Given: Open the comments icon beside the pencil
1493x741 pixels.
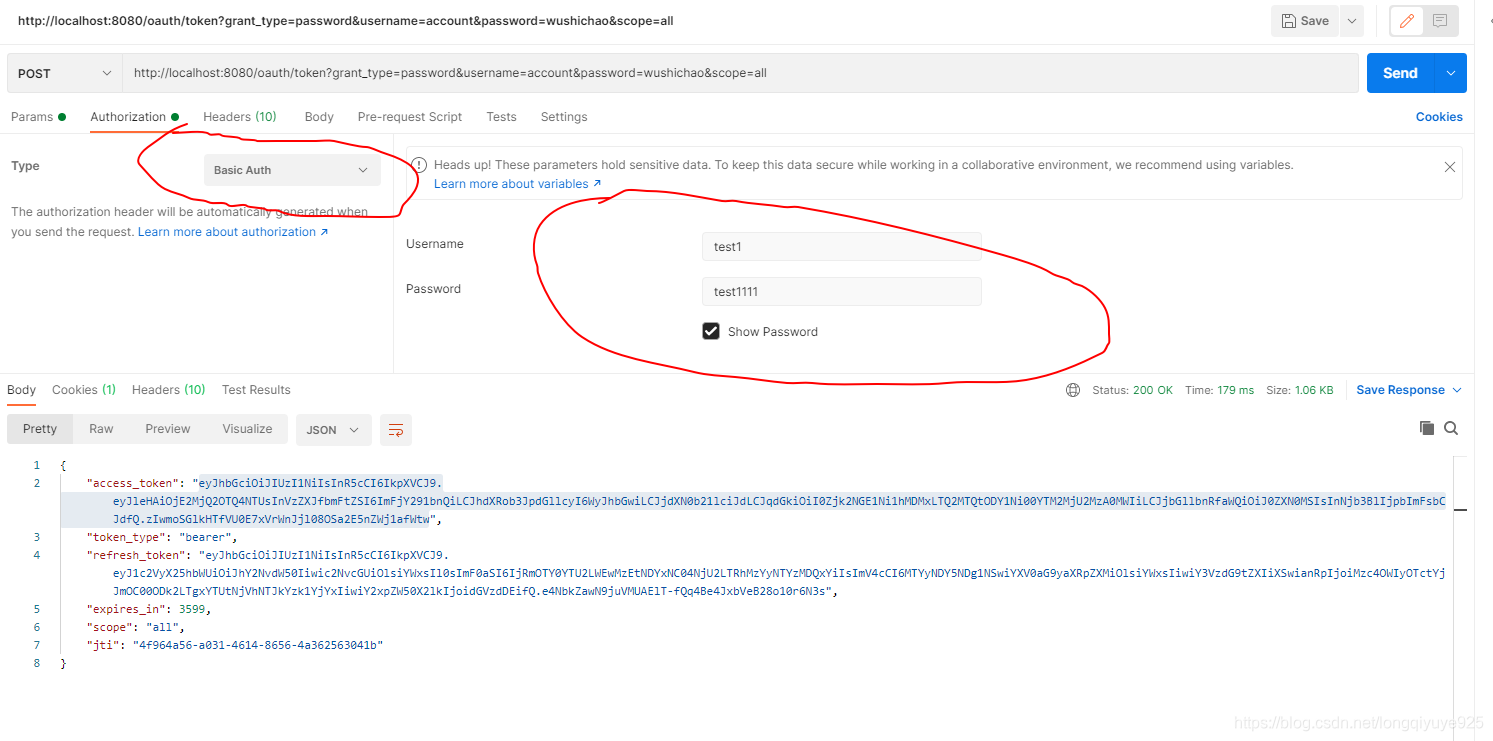Looking at the screenshot, I should pyautogui.click(x=1442, y=20).
